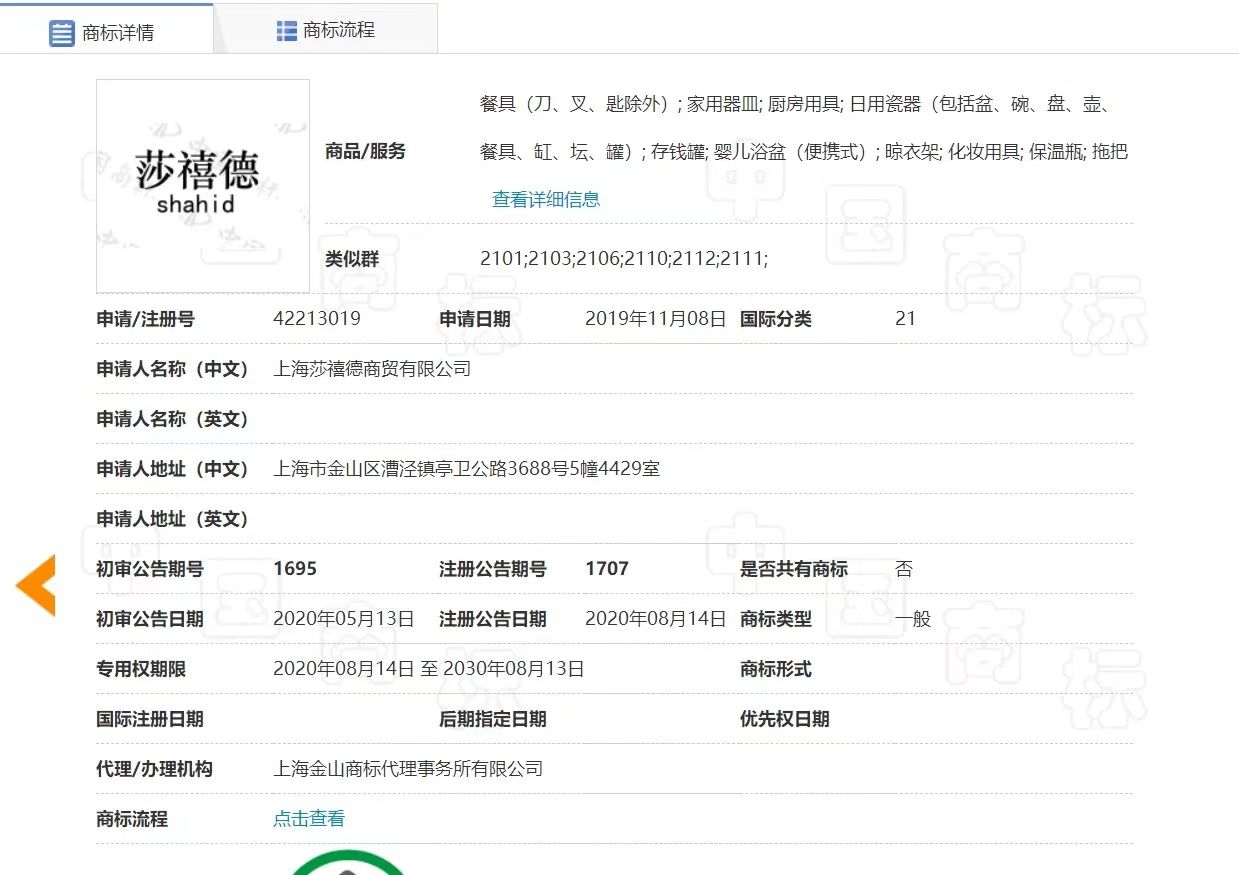Screen dimensions: 1239x875
Task: Click the orange left arrow
Action: point(36,585)
